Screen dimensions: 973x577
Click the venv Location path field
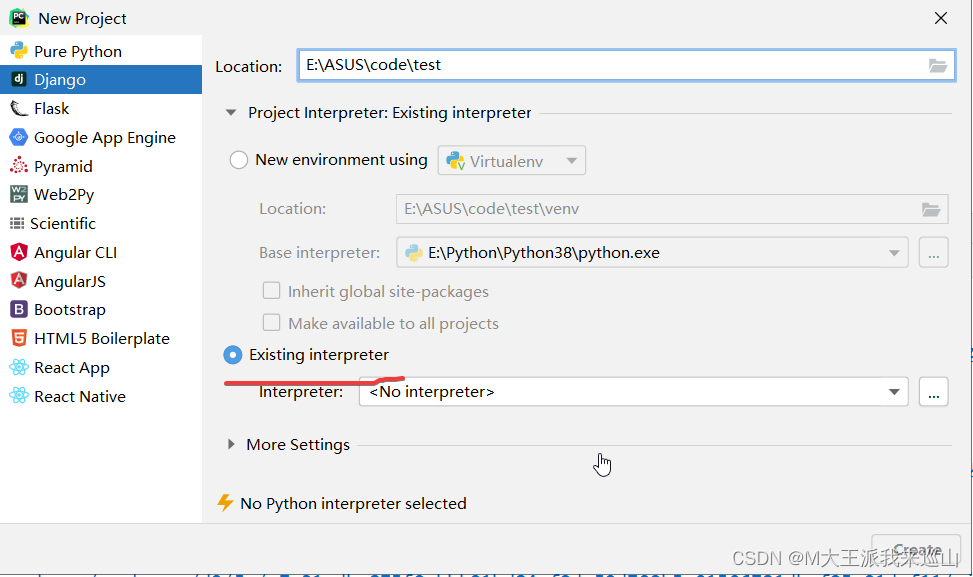pyautogui.click(x=672, y=209)
